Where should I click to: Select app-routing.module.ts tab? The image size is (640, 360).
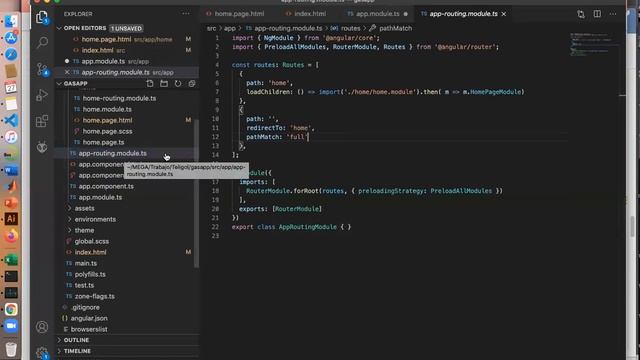pyautogui.click(x=463, y=14)
